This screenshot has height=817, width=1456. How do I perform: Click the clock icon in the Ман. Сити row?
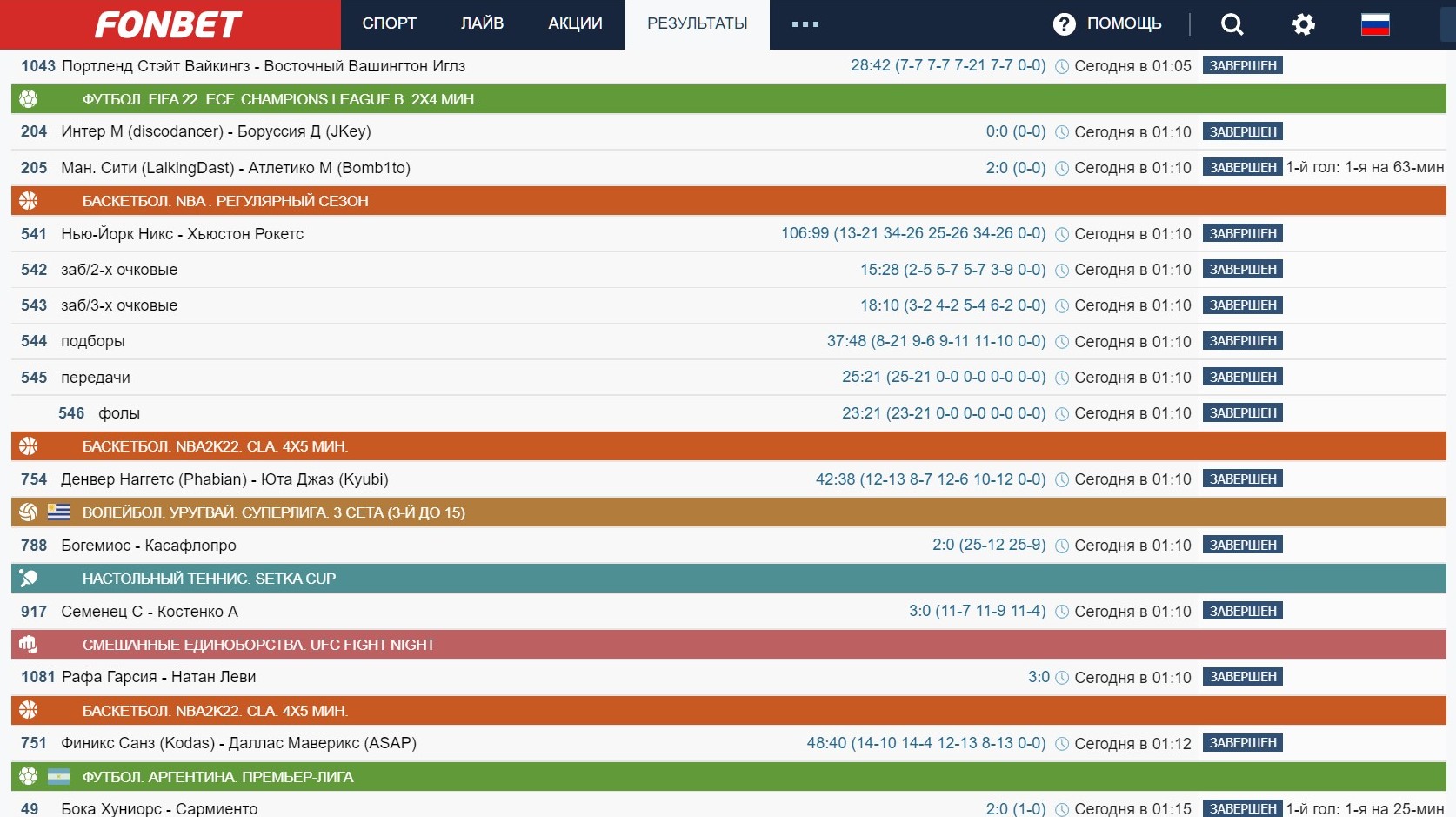(1062, 168)
